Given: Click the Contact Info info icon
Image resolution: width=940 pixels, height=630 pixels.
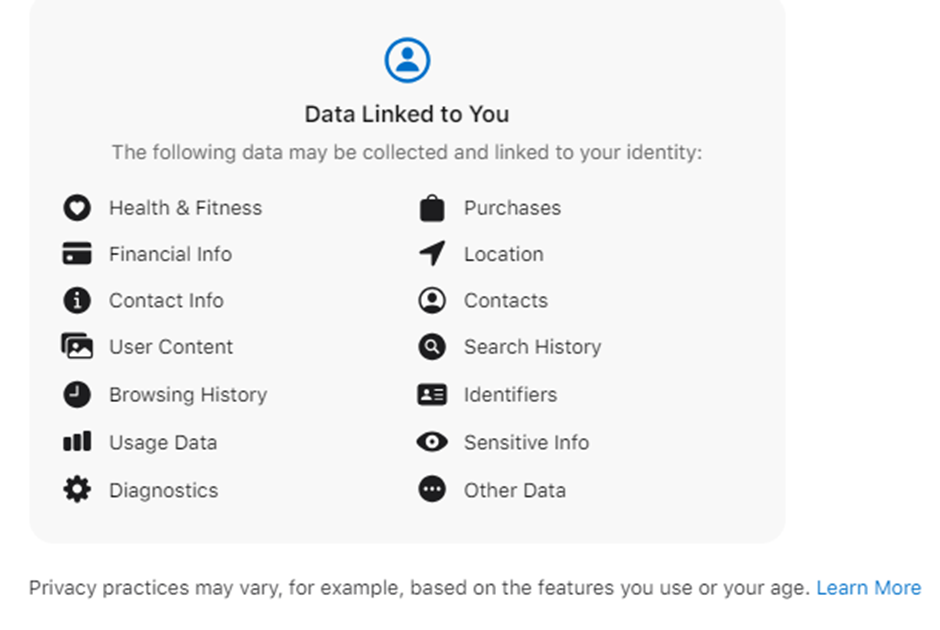Looking at the screenshot, I should (x=78, y=300).
